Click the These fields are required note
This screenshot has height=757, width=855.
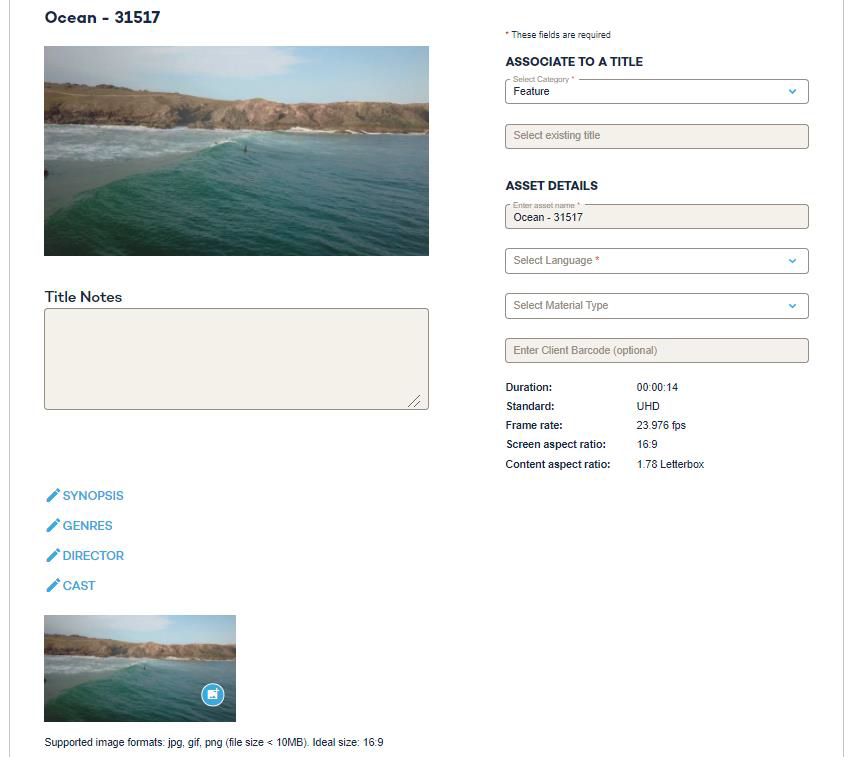pos(558,35)
